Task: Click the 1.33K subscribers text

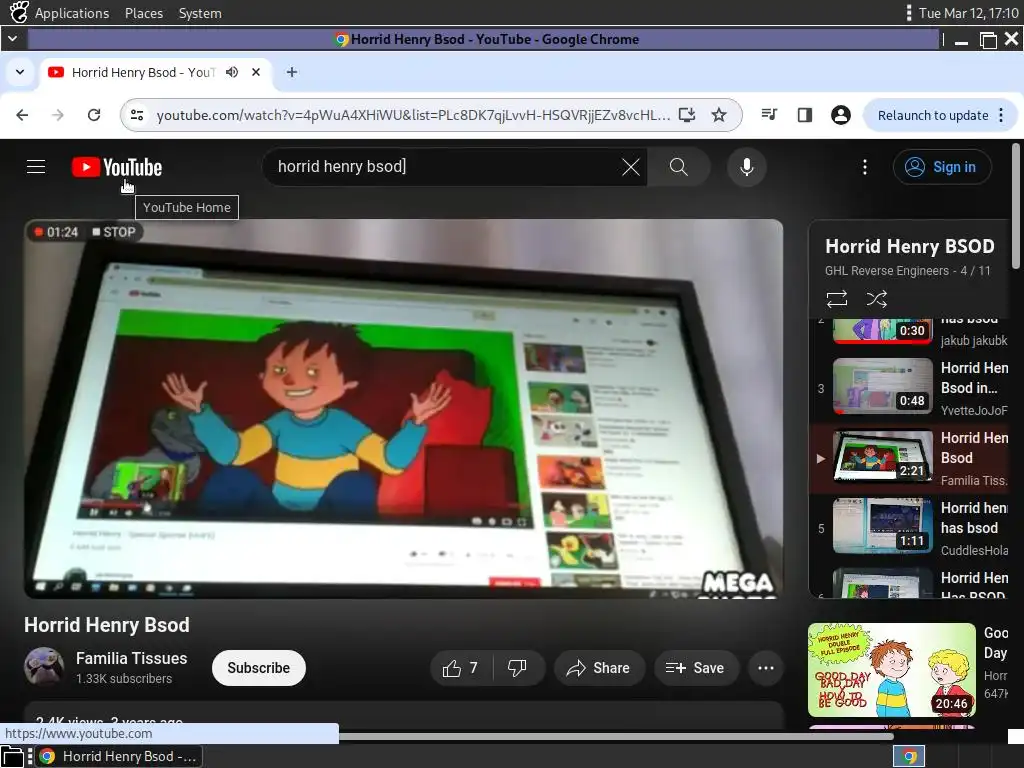Action: click(124, 679)
